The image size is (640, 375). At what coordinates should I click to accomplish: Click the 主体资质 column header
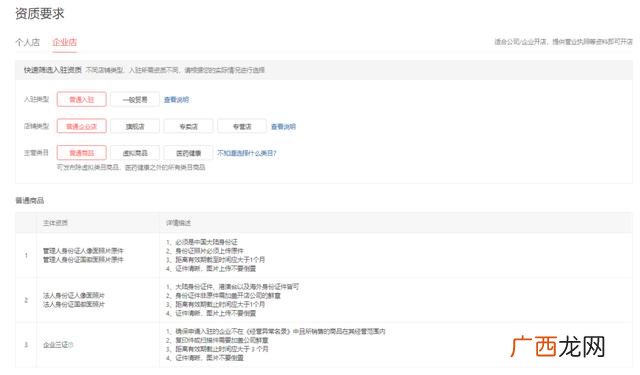pos(56,223)
